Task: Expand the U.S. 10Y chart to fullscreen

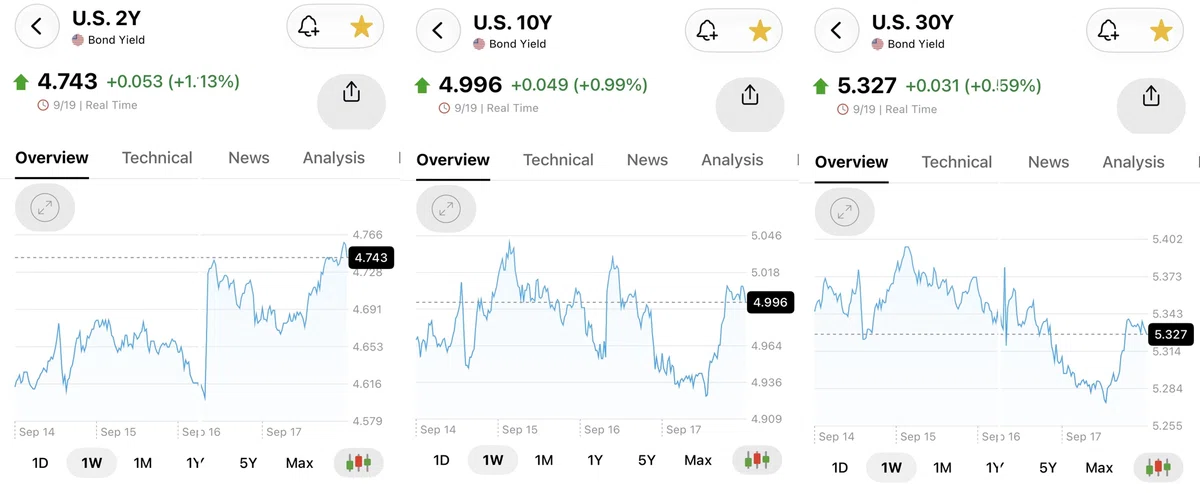Action: click(x=446, y=210)
